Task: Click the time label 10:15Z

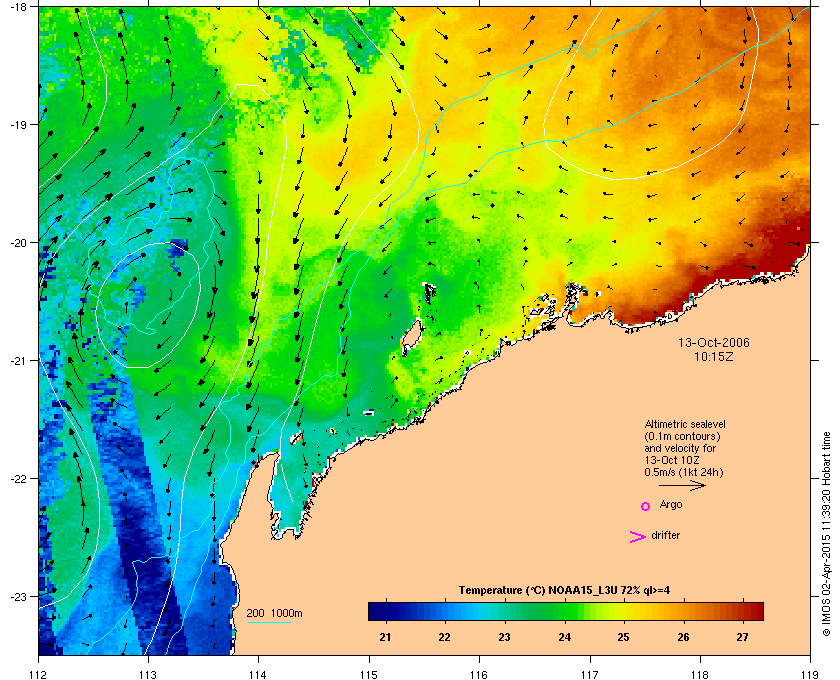Action: [714, 356]
